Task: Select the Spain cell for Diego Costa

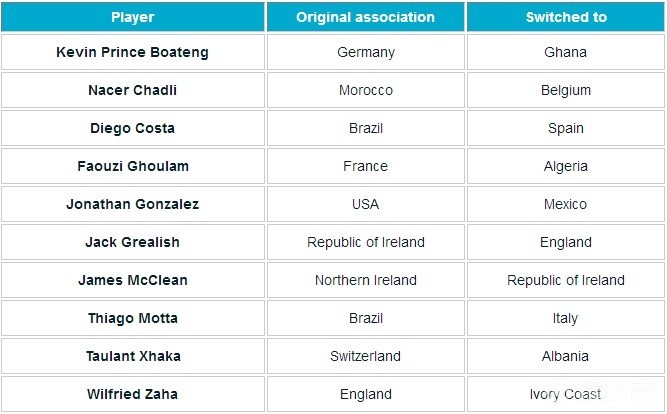Action: [x=566, y=128]
